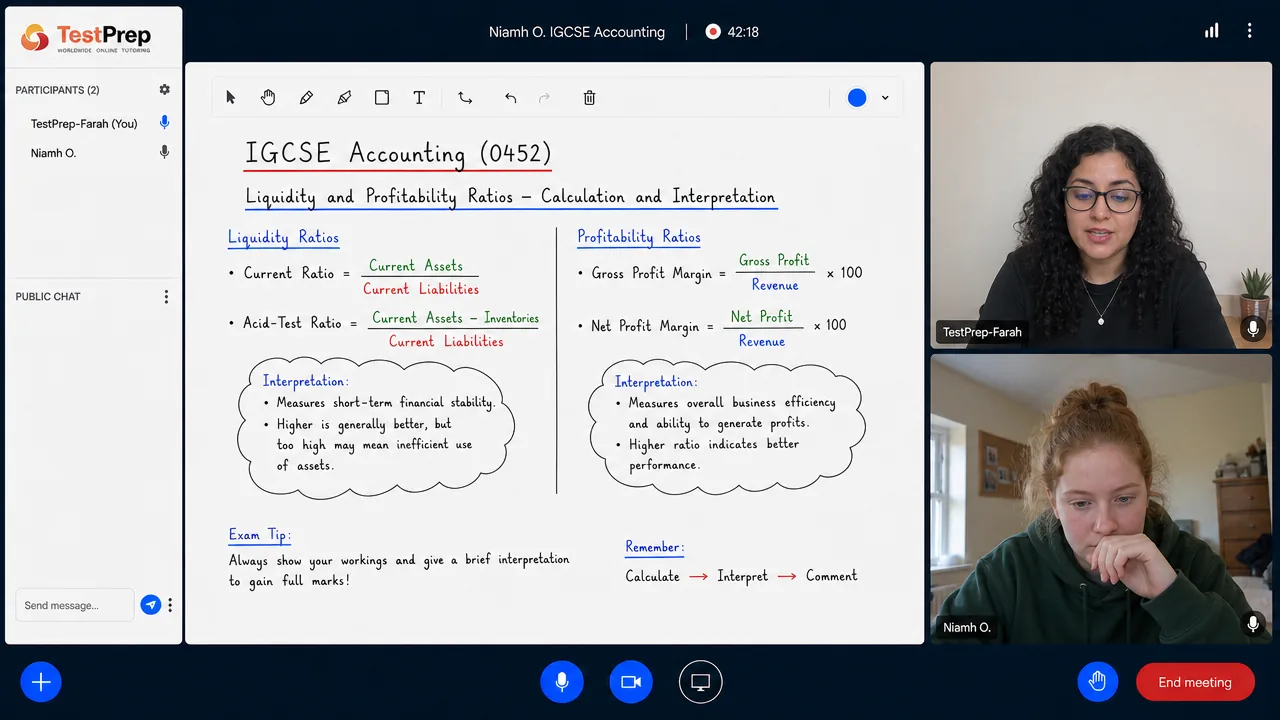This screenshot has height=720, width=1280.
Task: Open connection signal strength indicator
Action: click(x=1212, y=31)
